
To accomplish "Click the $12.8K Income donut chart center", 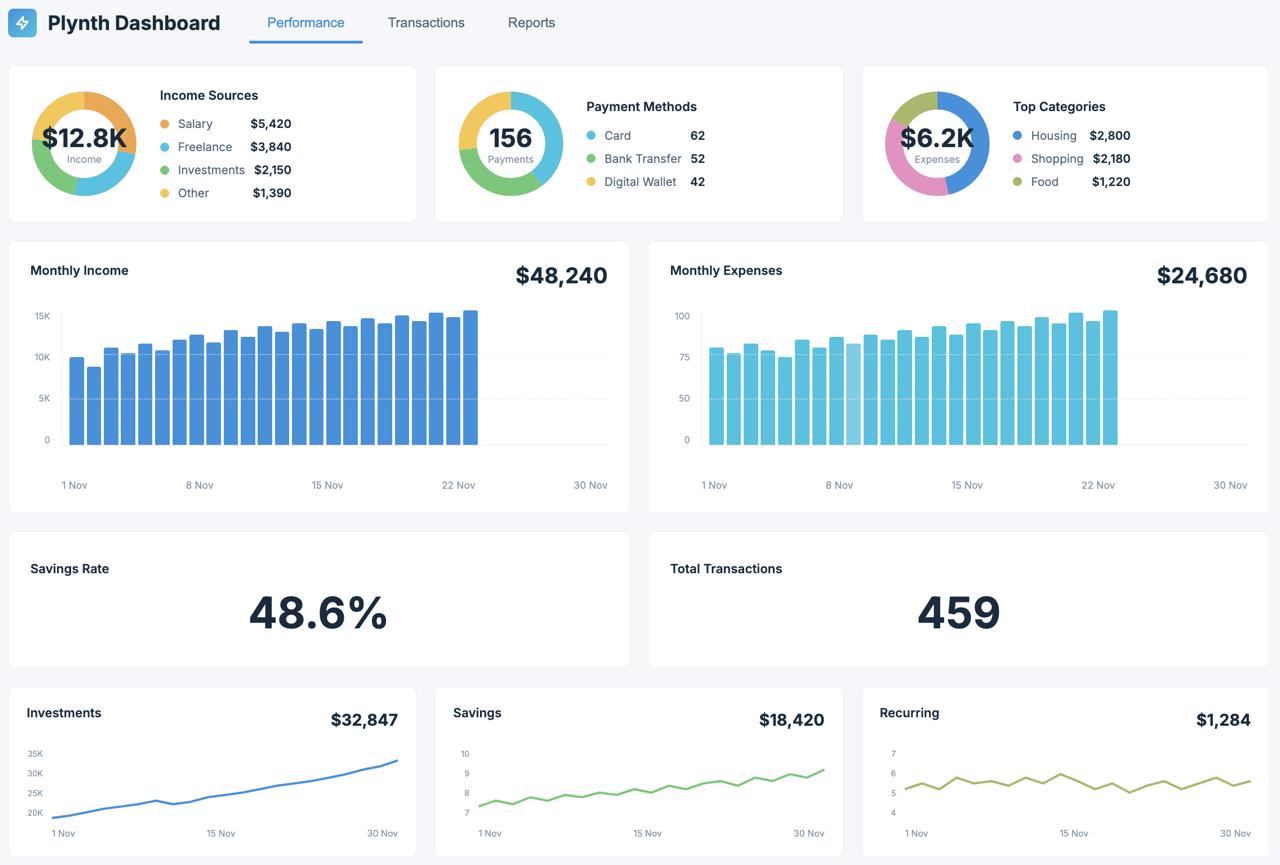I will coord(84,143).
